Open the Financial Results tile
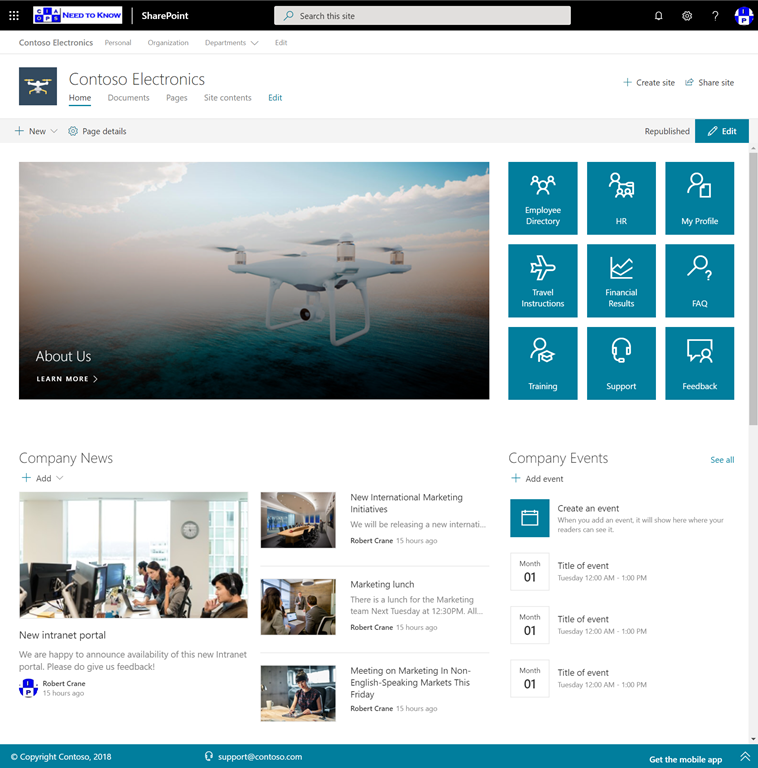This screenshot has height=768, width=758. click(x=621, y=281)
